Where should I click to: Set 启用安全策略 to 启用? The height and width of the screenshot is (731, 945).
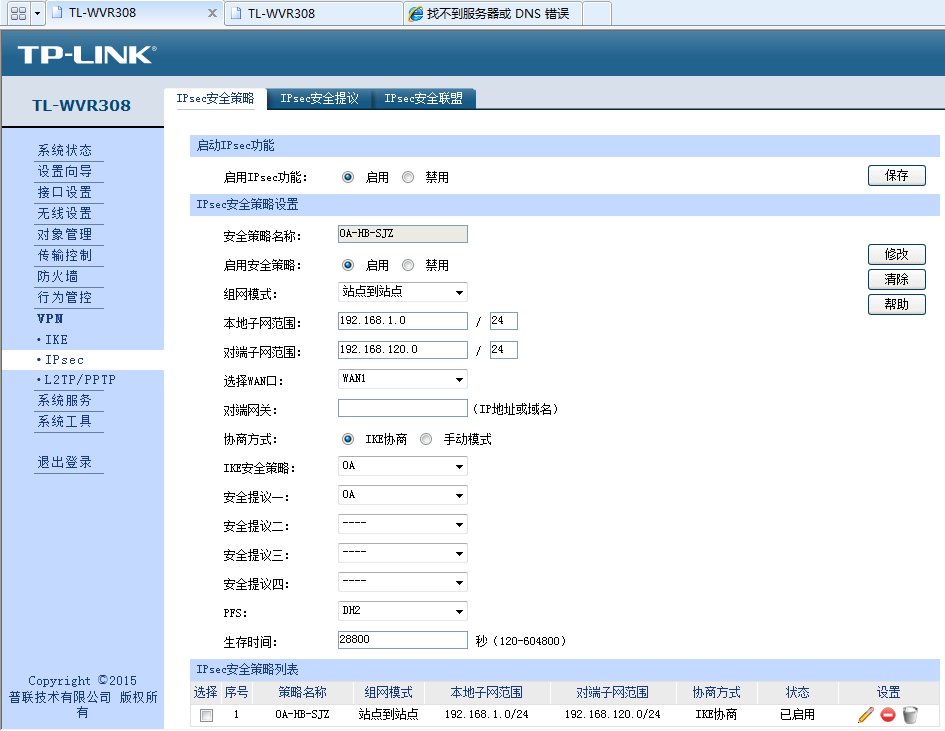348,265
